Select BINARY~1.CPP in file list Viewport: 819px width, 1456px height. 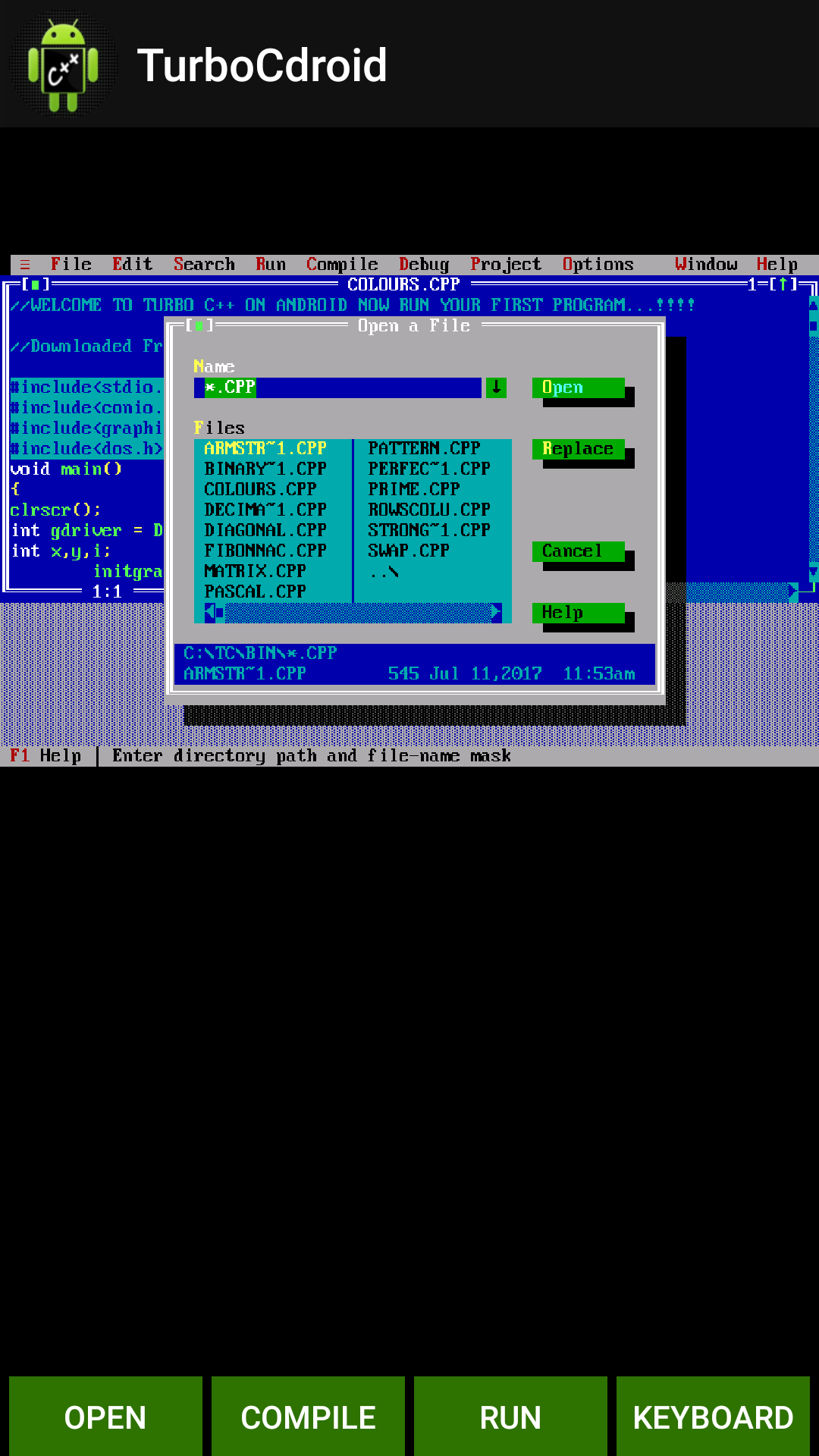265,469
